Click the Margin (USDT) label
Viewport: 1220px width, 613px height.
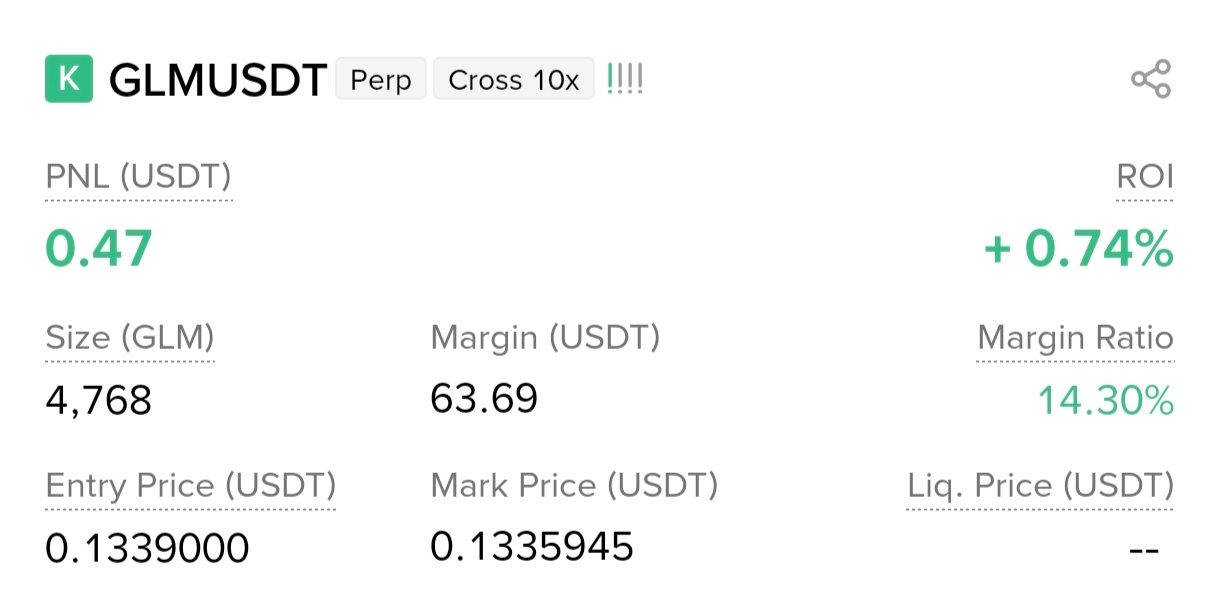pyautogui.click(x=545, y=338)
